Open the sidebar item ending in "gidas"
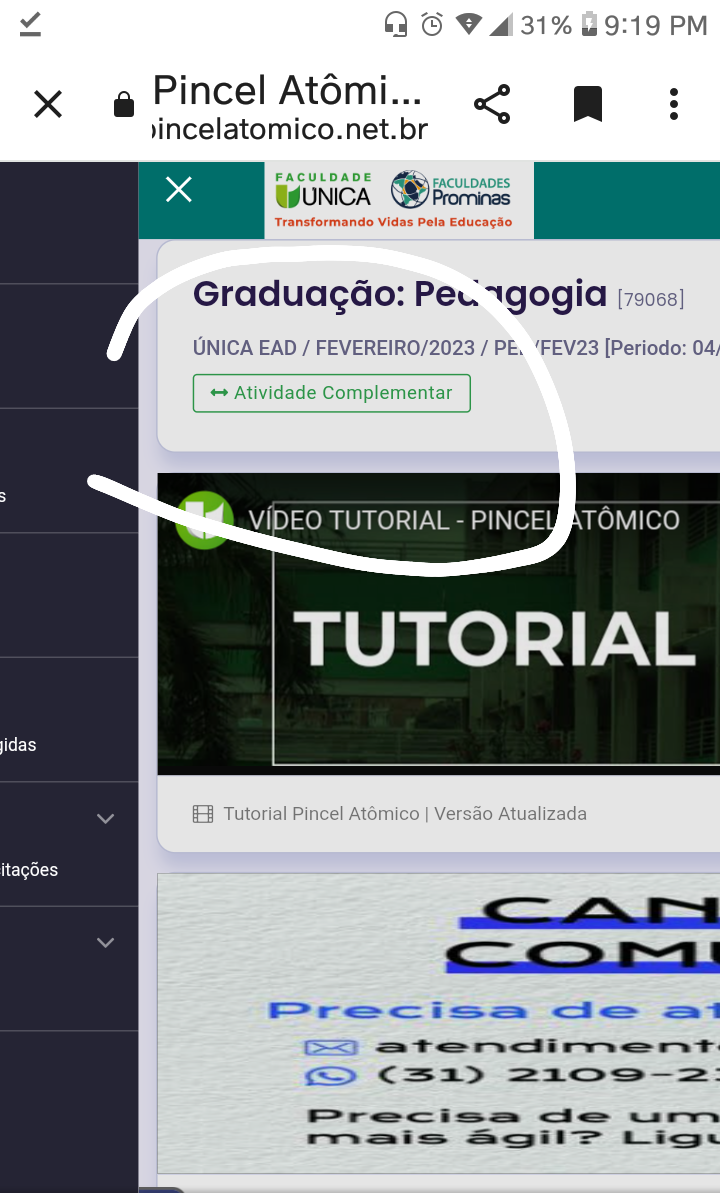Image resolution: width=720 pixels, height=1193 pixels. (20, 745)
